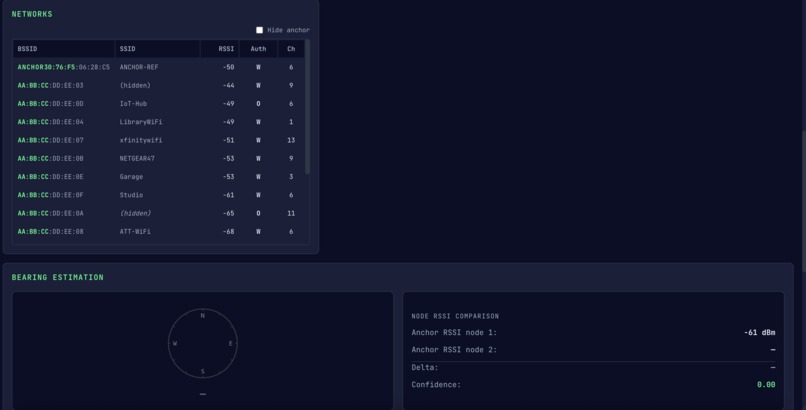This screenshot has width=806, height=410.
Task: Select the ANCHOR-REF network row
Action: (159, 67)
